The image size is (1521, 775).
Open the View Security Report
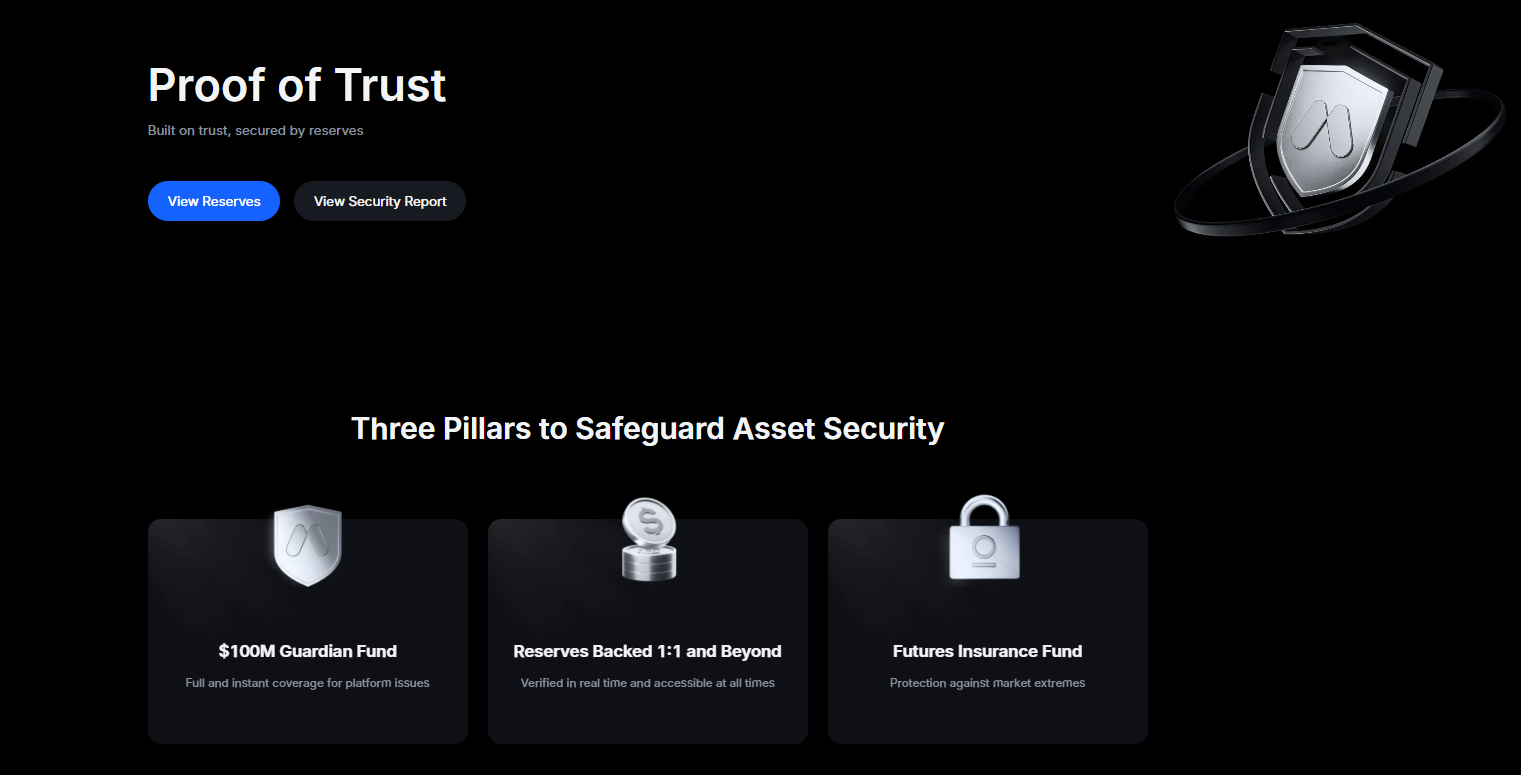point(379,201)
